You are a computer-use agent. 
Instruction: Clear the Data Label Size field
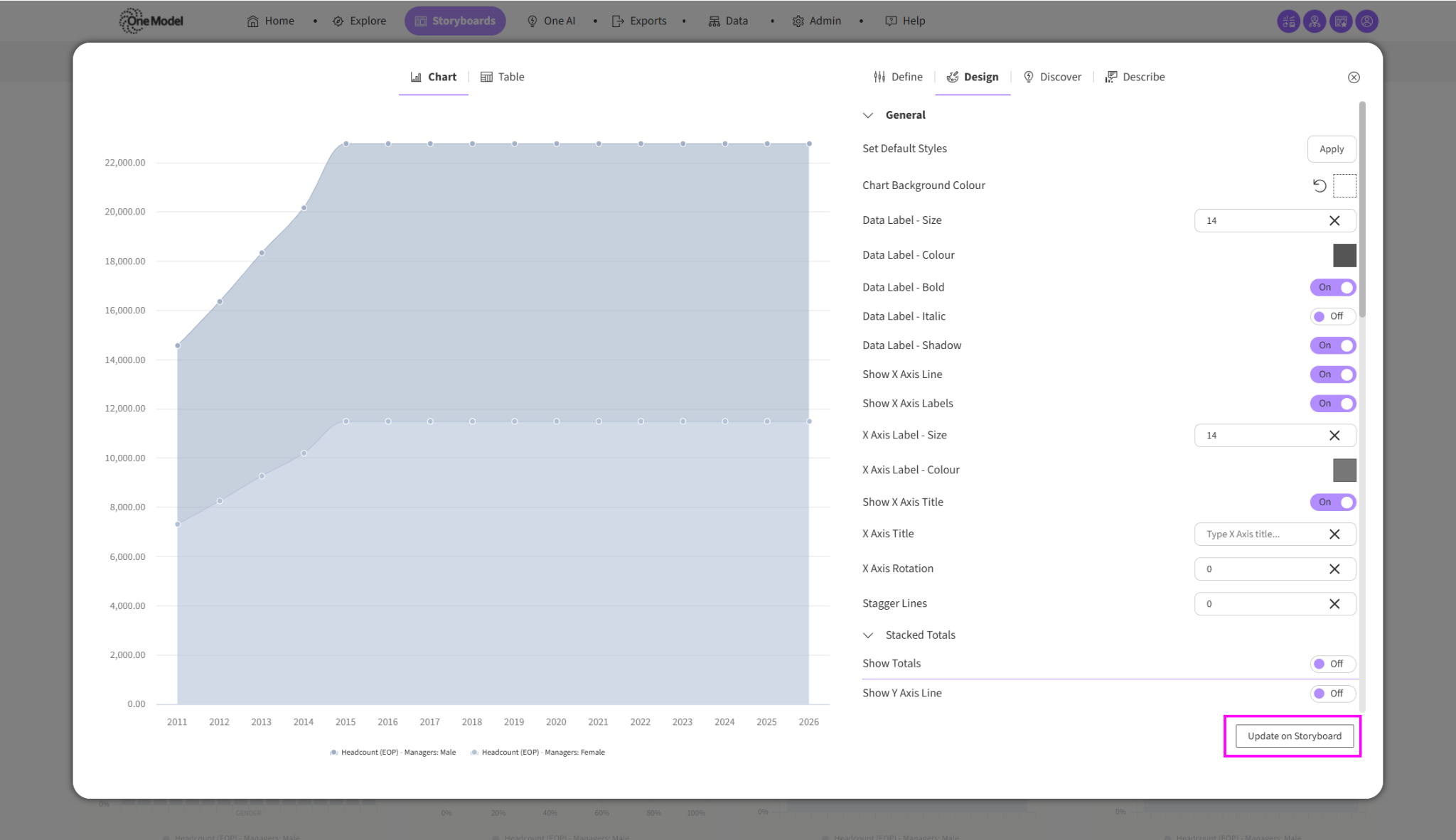[1334, 221]
